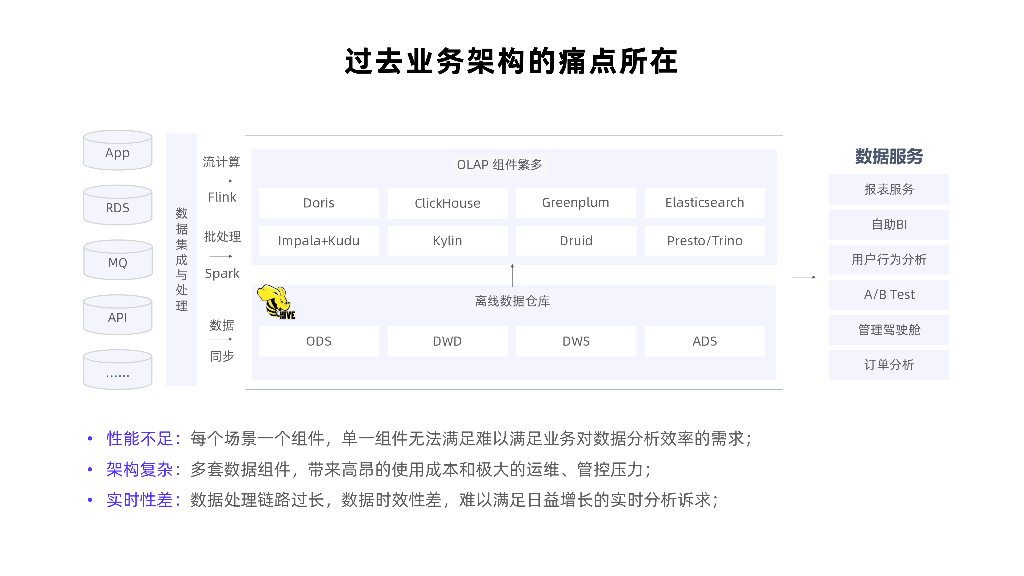Select the 自助BI service box
1024x576 pixels.
(x=889, y=225)
